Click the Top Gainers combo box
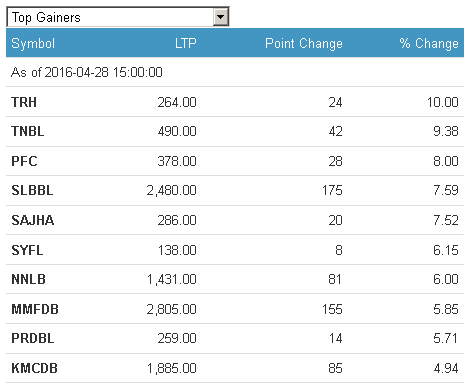The image size is (469, 383). [118, 17]
